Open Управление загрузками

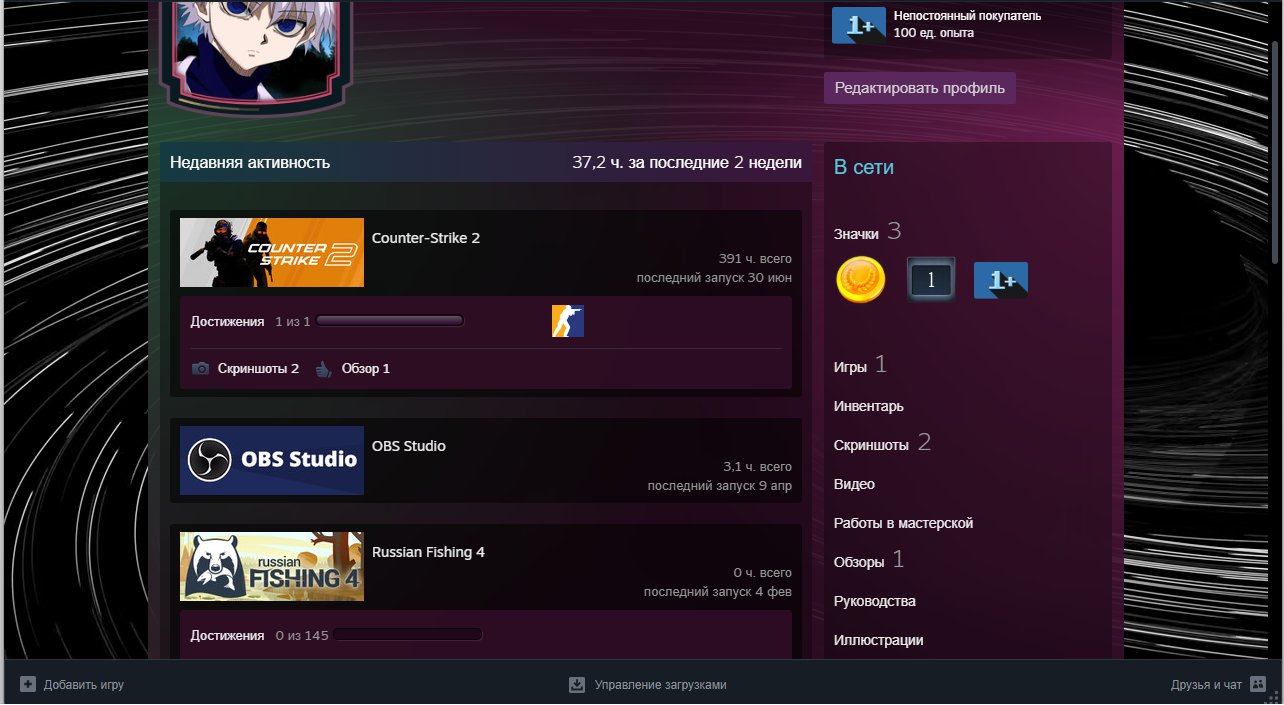coord(661,685)
